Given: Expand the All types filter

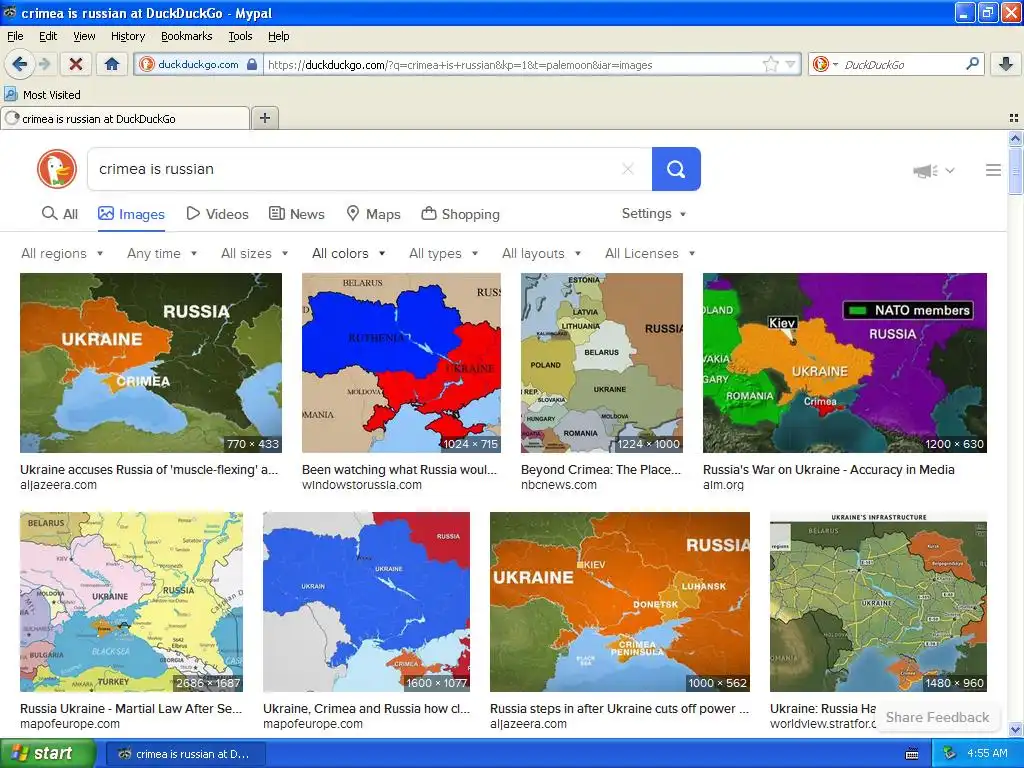Looking at the screenshot, I should (443, 253).
